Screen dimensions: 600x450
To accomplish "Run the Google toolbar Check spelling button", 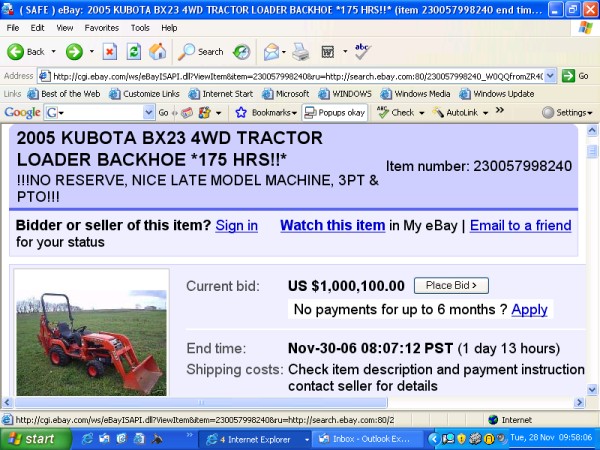I will [x=395, y=112].
